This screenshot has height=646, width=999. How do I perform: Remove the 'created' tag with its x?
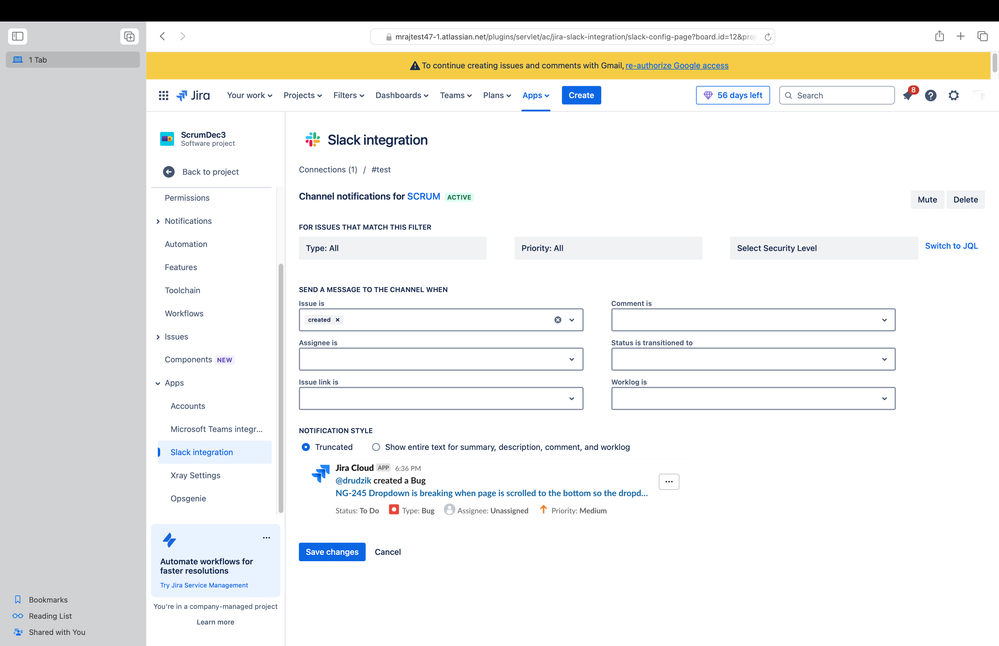pyautogui.click(x=338, y=320)
